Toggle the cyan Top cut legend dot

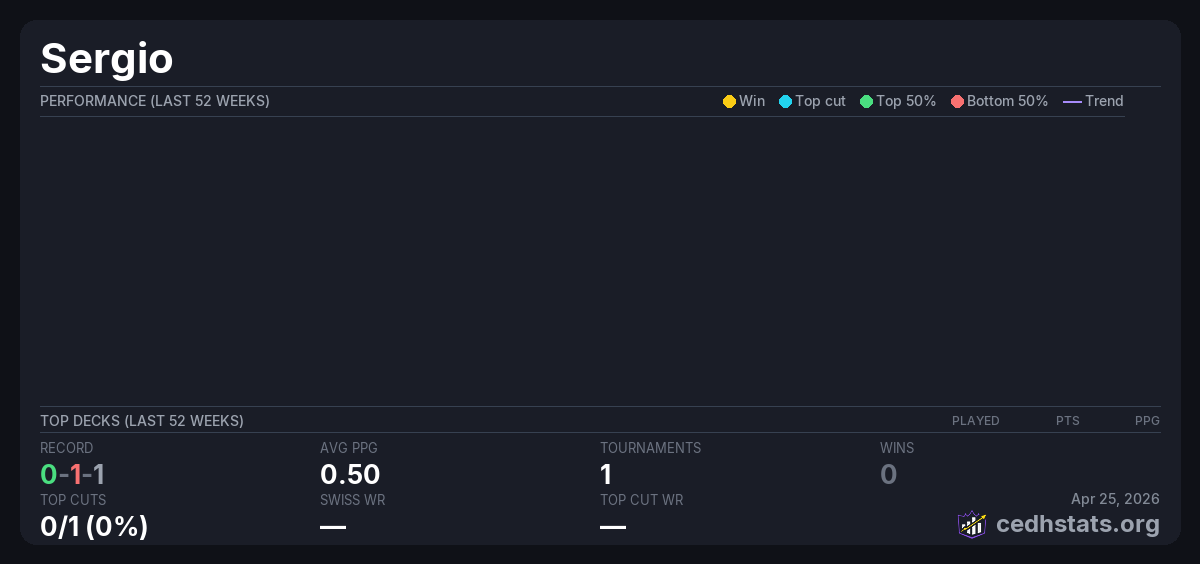[x=785, y=101]
